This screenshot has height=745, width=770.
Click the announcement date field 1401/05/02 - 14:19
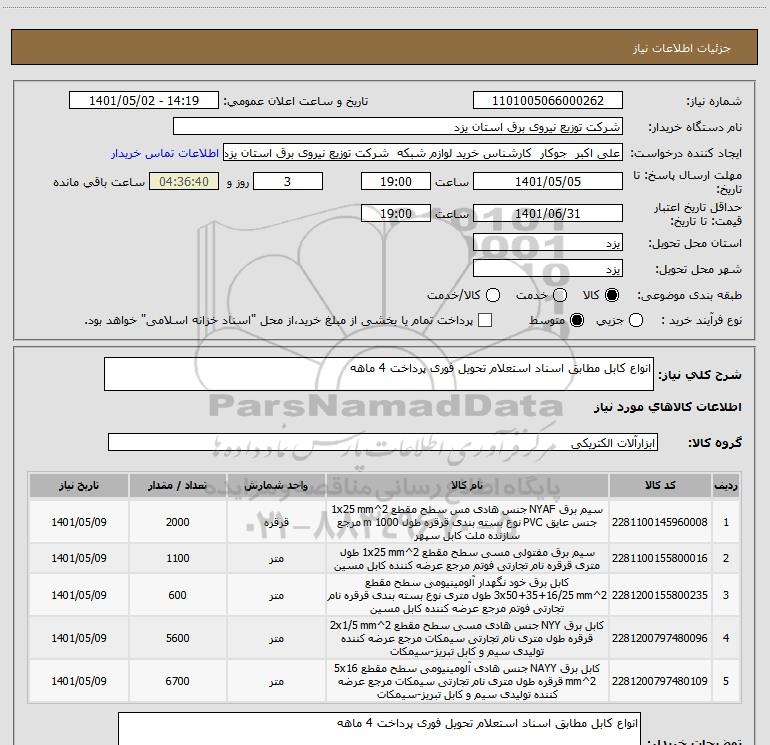[x=144, y=101]
